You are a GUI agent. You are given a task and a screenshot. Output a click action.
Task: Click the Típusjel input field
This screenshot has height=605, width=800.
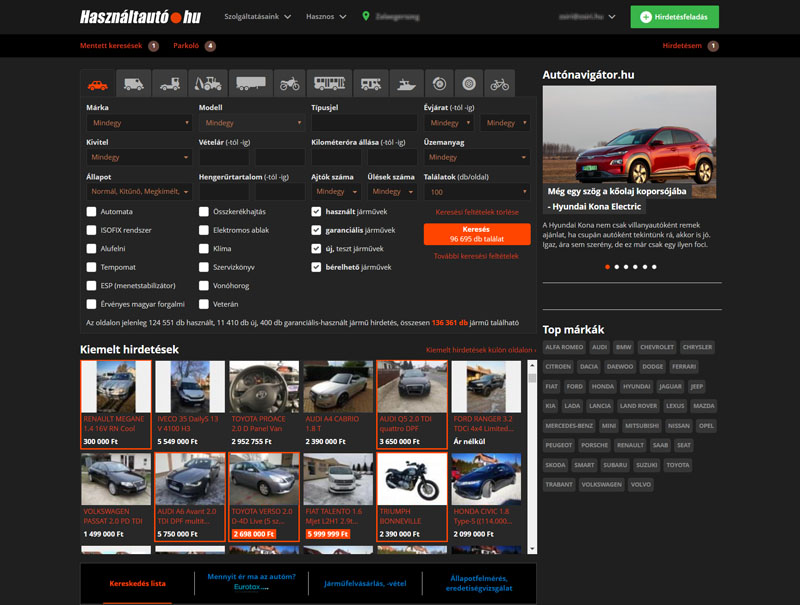(364, 123)
